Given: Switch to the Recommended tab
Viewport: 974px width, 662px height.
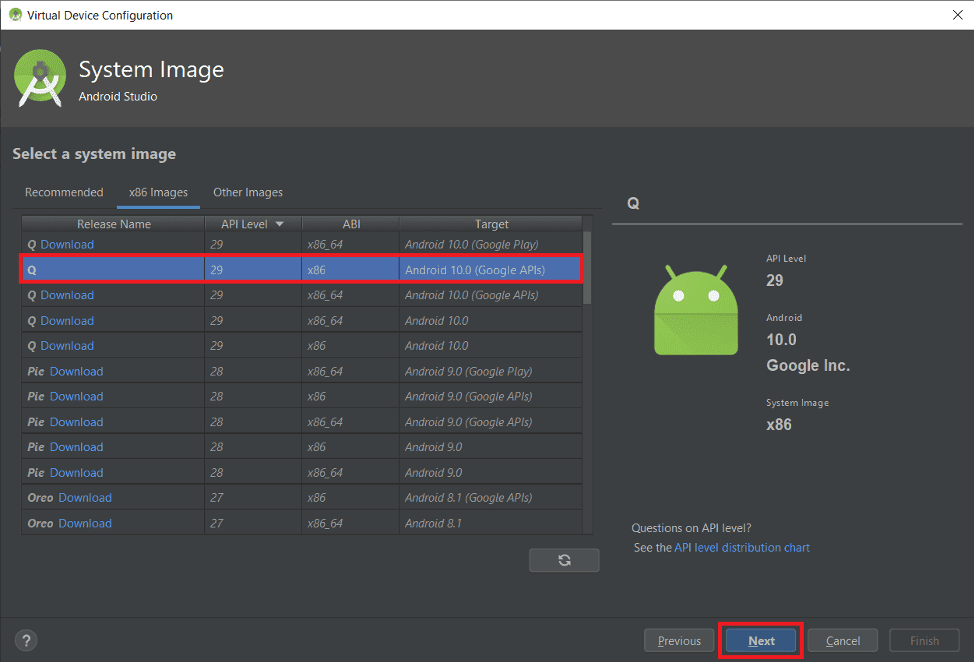Looking at the screenshot, I should 64,192.
